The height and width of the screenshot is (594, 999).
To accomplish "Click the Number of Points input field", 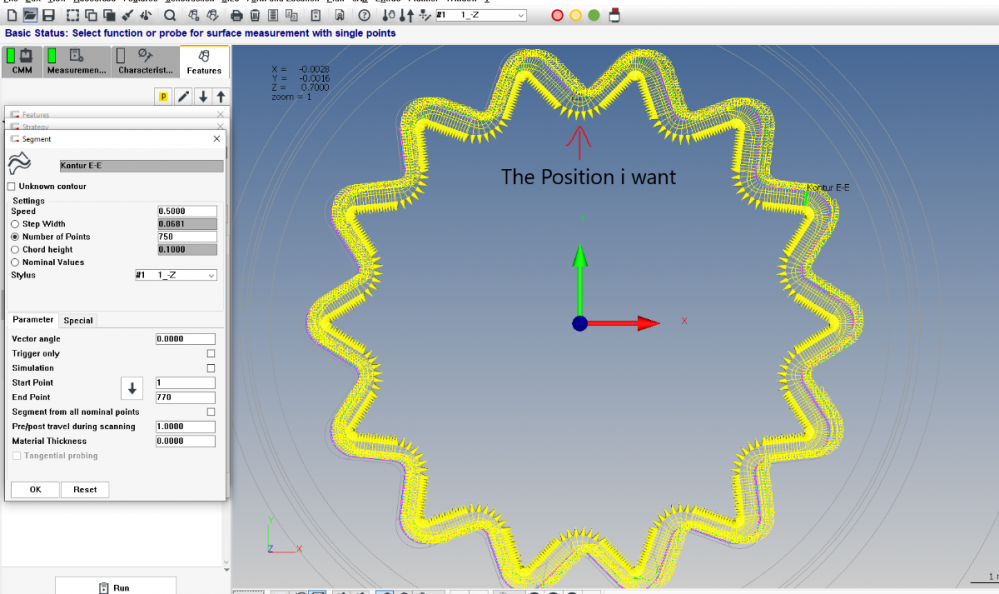I will point(186,236).
